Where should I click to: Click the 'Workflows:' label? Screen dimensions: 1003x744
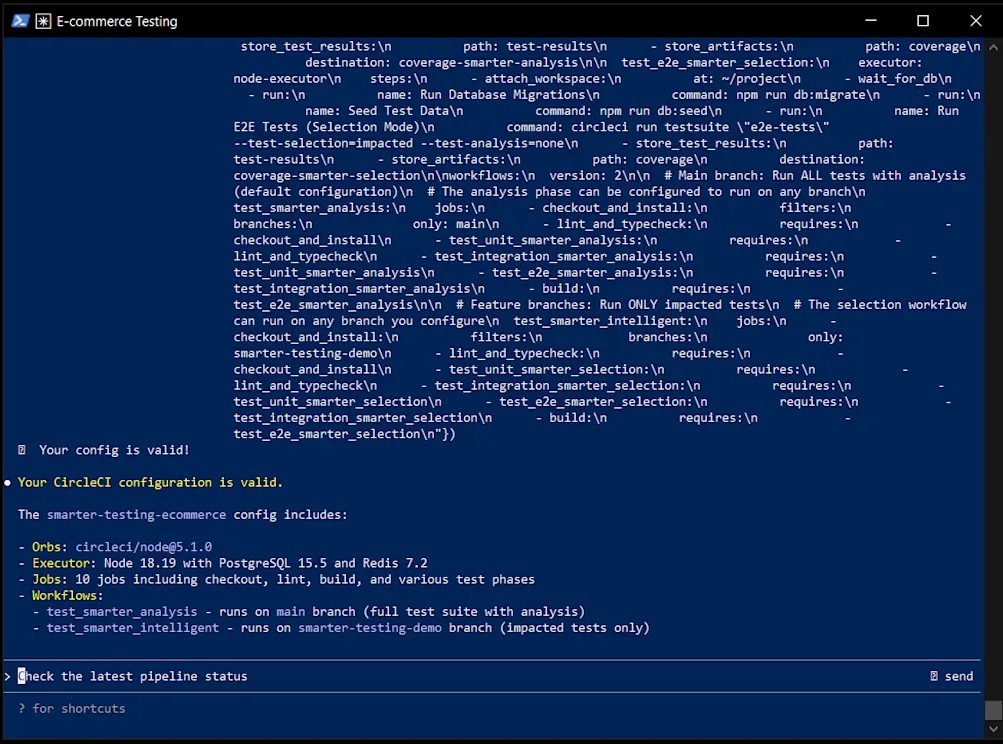click(x=68, y=595)
